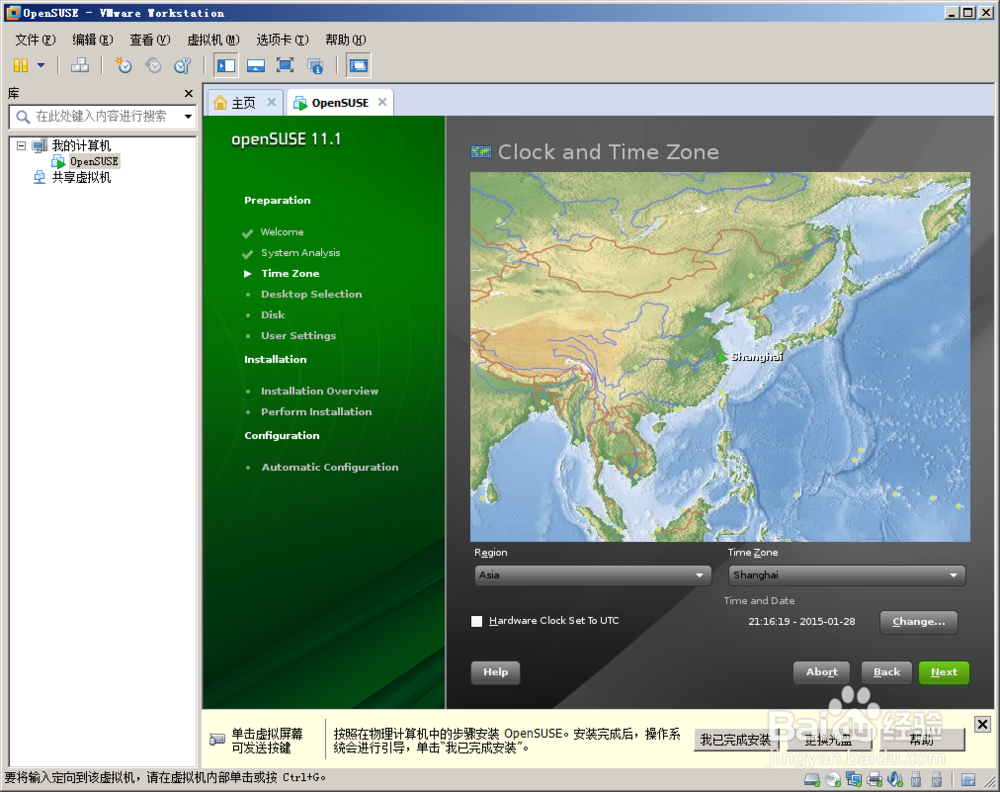The height and width of the screenshot is (792, 1000).
Task: Open the snapshot manager wrench-clock icon
Action: pos(183,65)
